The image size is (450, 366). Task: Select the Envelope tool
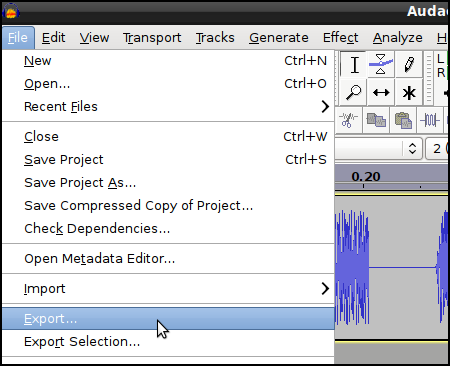[x=381, y=65]
